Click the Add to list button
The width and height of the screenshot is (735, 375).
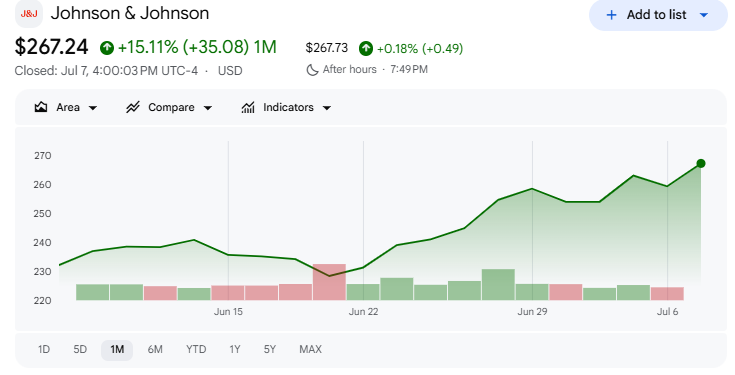(658, 15)
